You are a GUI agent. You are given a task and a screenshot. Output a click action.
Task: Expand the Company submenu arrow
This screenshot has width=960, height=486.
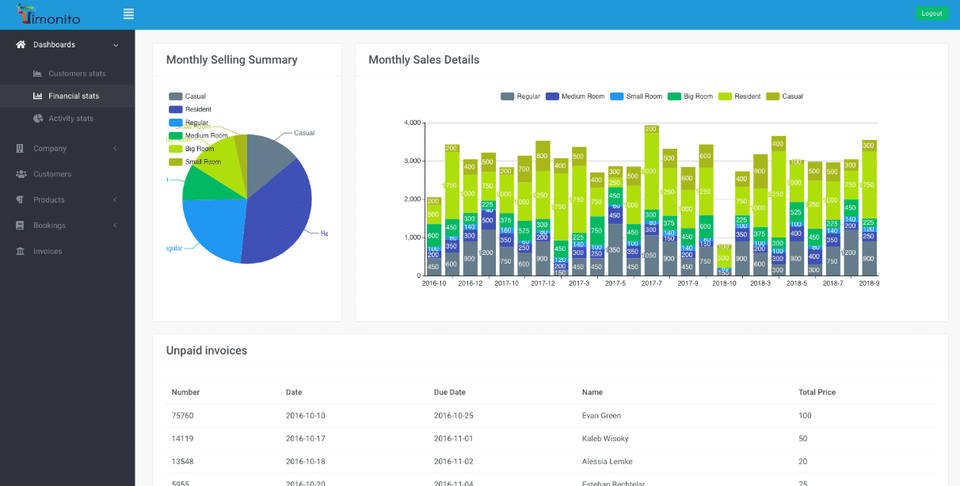point(115,148)
